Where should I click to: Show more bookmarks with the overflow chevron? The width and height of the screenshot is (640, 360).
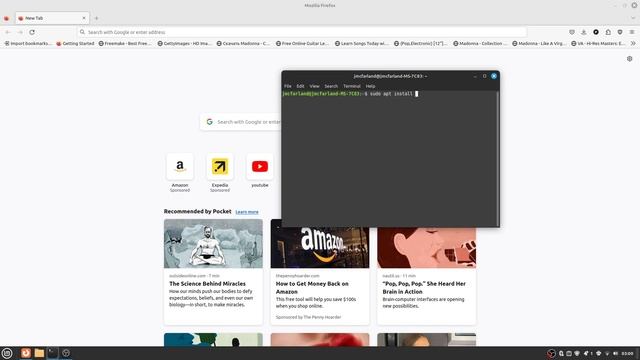pyautogui.click(x=633, y=43)
